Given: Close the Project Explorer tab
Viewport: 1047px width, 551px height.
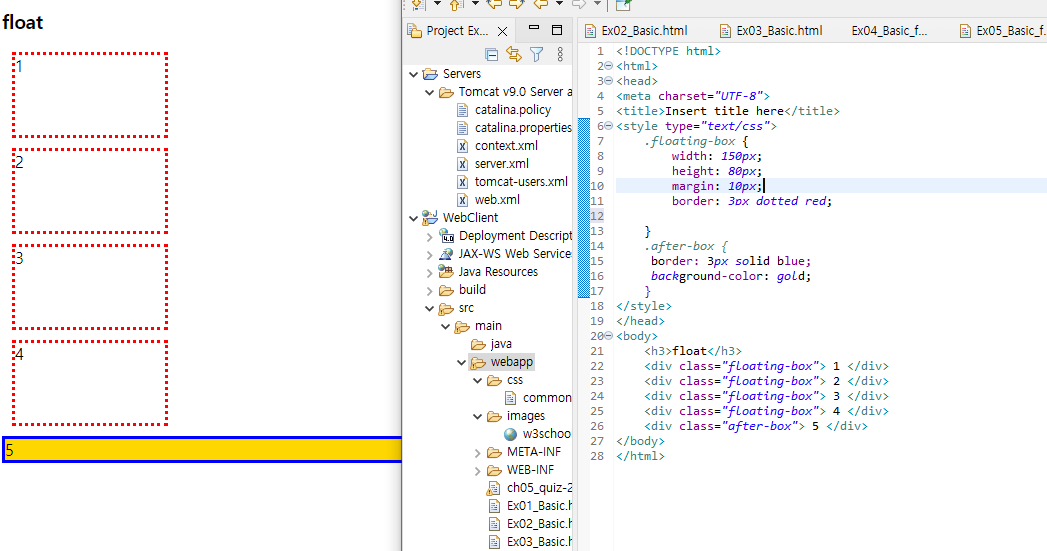Looking at the screenshot, I should pos(503,31).
